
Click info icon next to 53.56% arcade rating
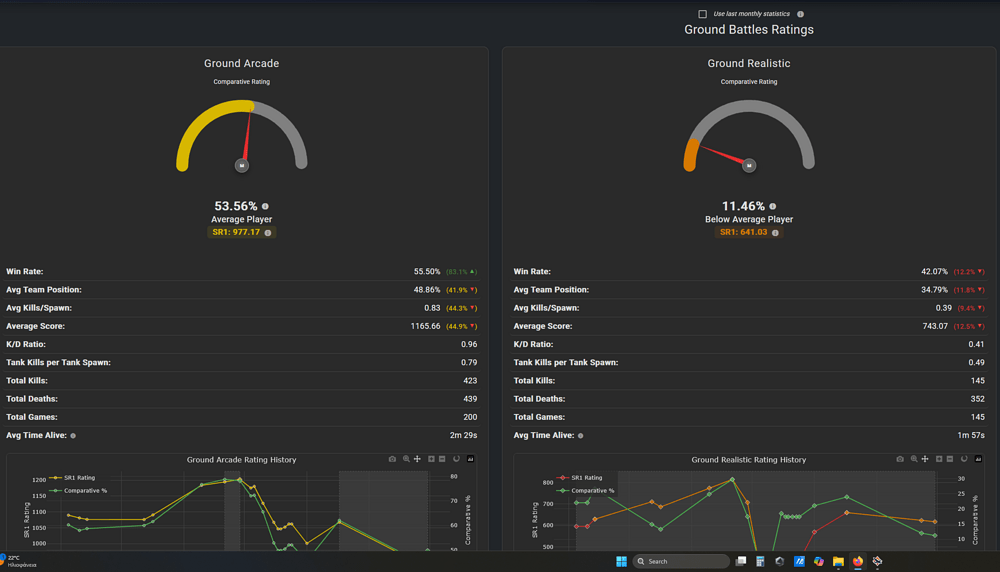(x=265, y=206)
